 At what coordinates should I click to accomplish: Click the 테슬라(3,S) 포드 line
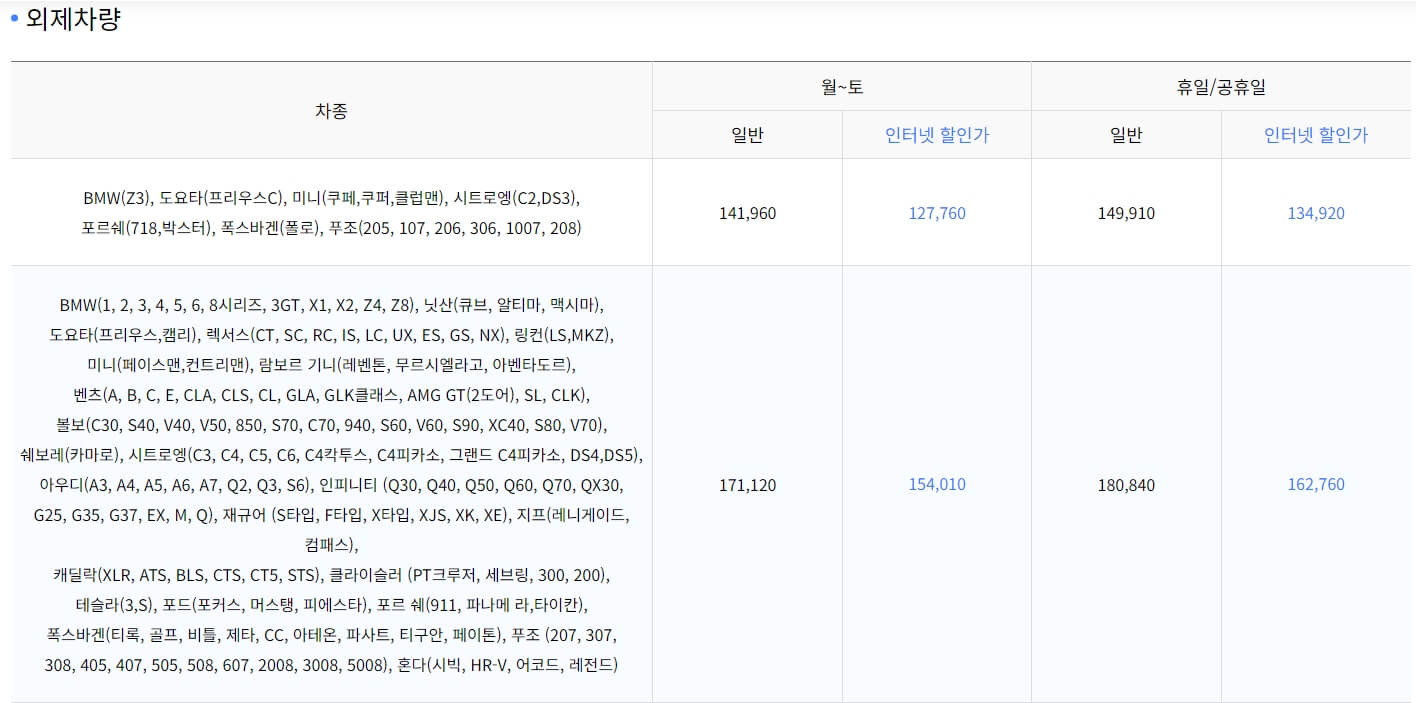331,605
